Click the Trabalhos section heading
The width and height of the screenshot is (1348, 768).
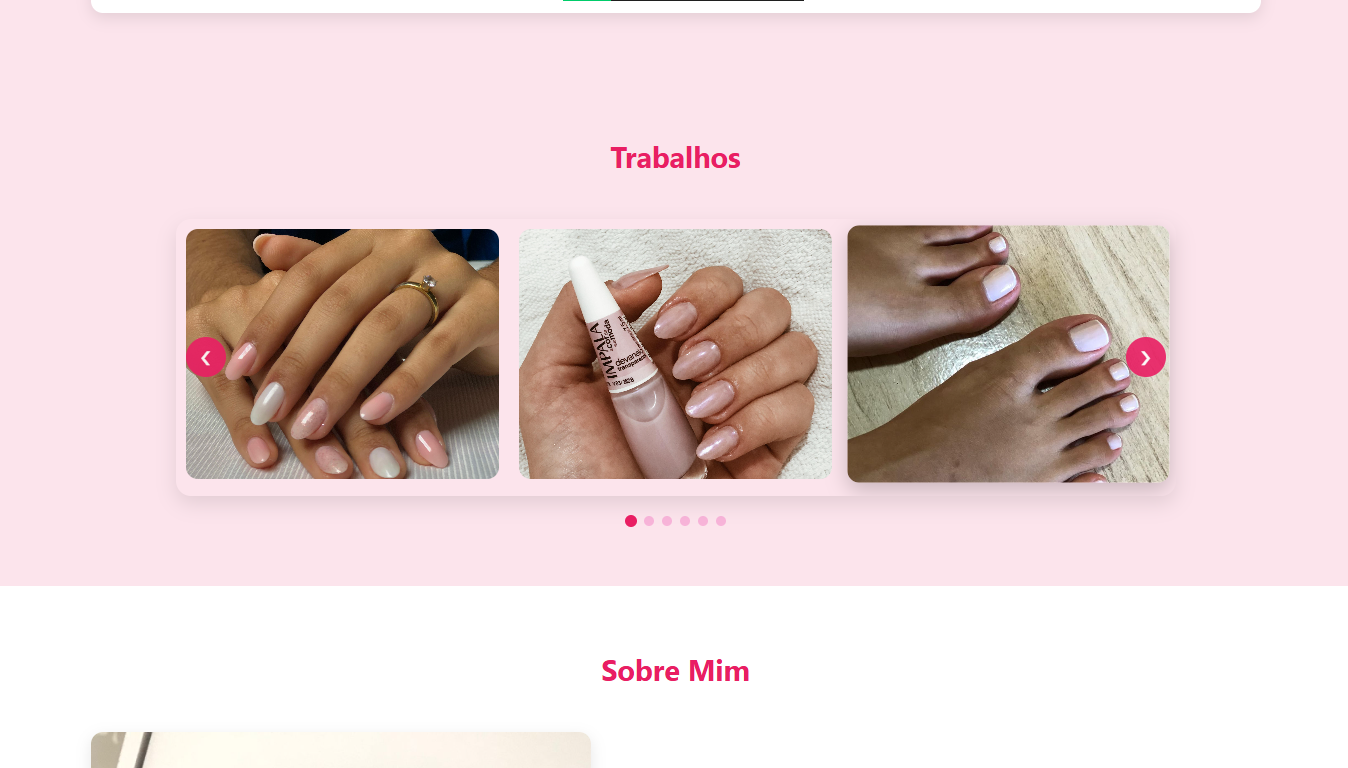675,158
